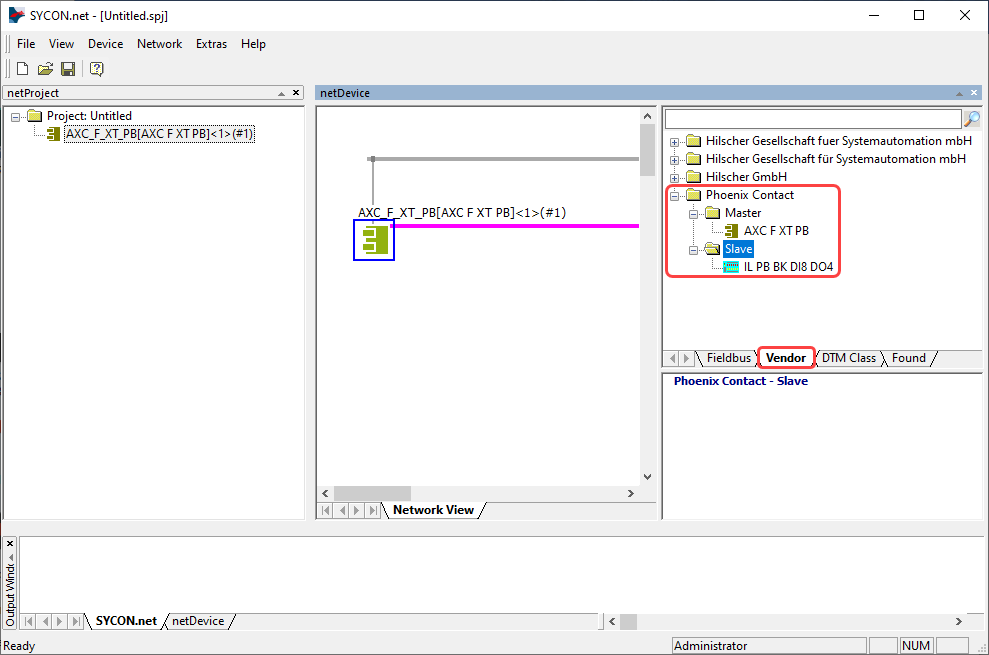Click Network View horizontal scroll left arrow
Viewport: 989px width, 655px height.
pos(325,493)
